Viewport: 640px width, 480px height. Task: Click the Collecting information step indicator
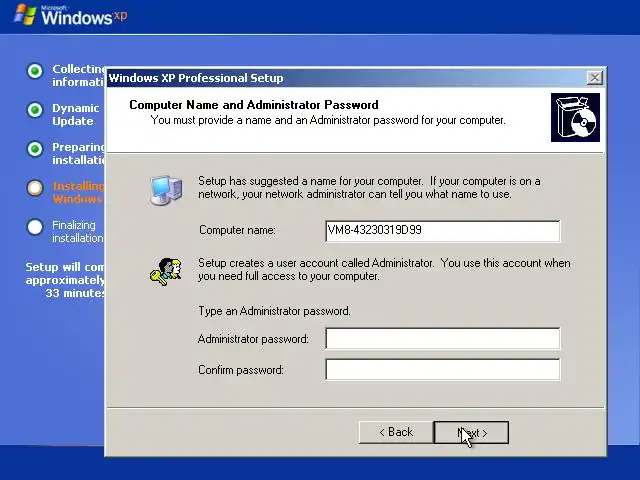35,71
